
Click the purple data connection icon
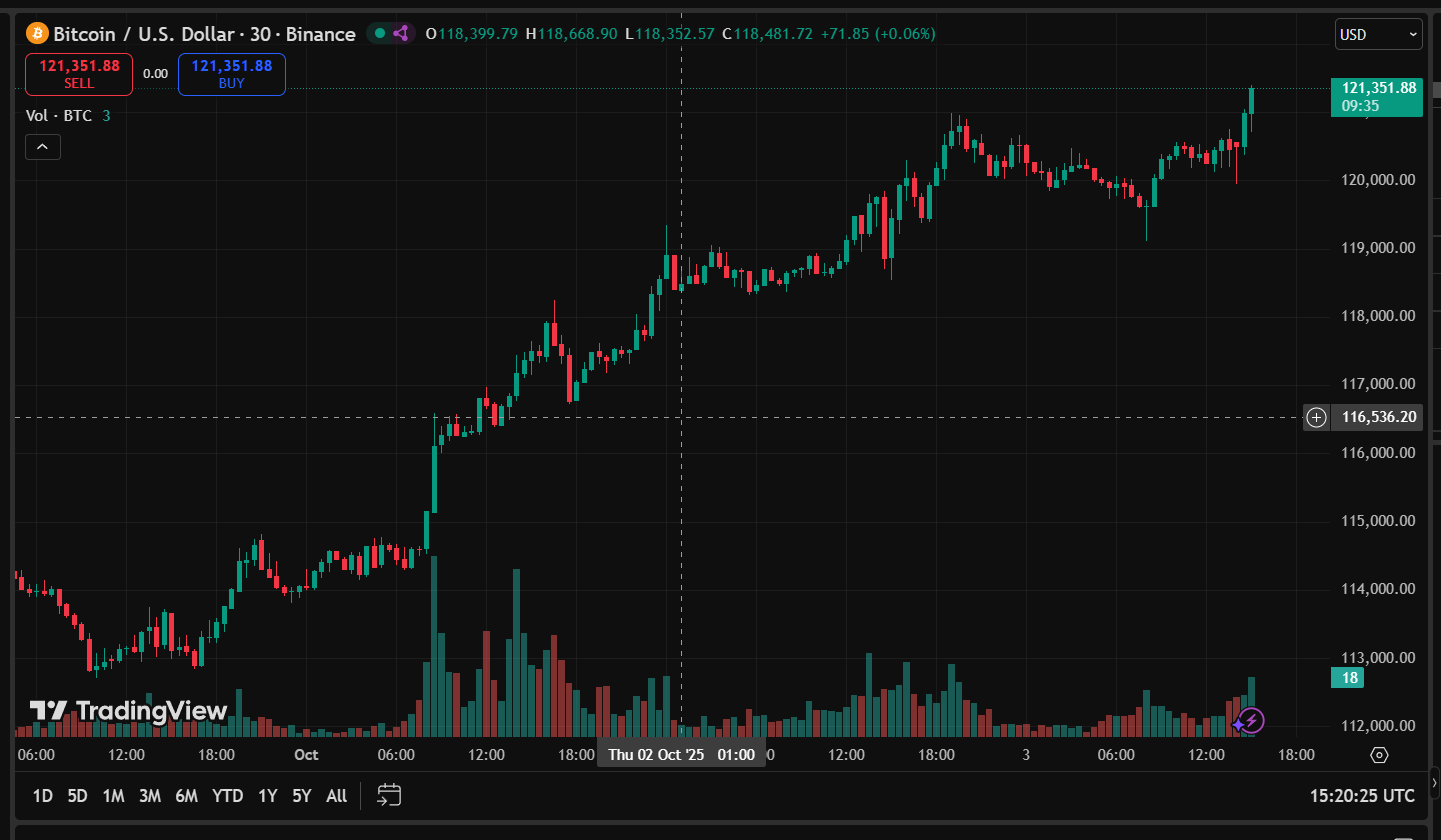coord(401,34)
